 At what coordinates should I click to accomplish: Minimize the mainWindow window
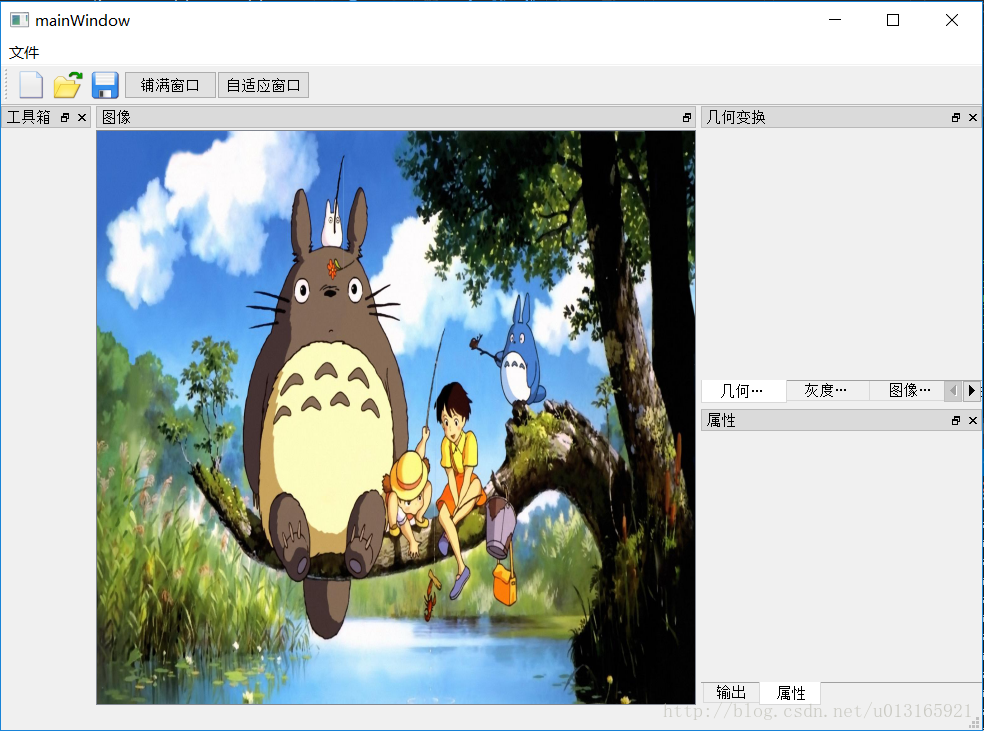coord(835,20)
